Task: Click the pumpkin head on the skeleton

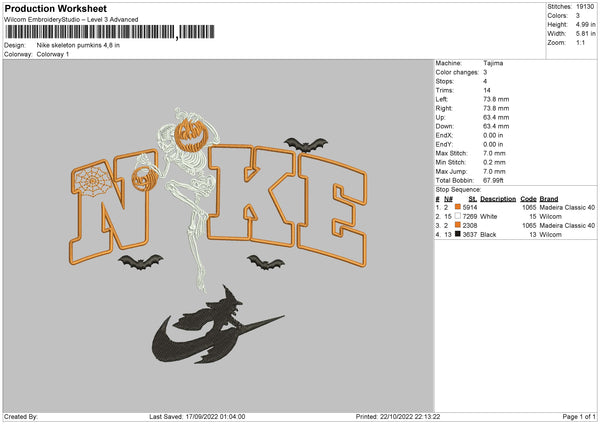Action: (x=191, y=135)
